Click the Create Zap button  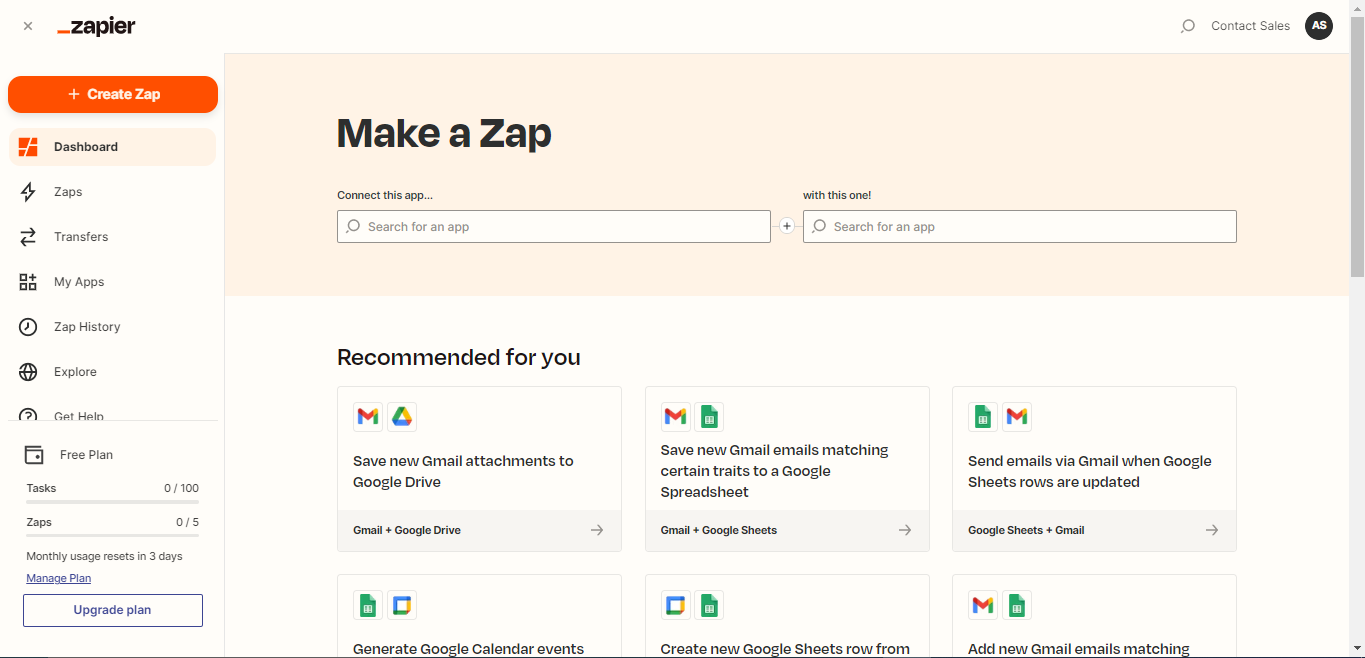pyautogui.click(x=113, y=94)
